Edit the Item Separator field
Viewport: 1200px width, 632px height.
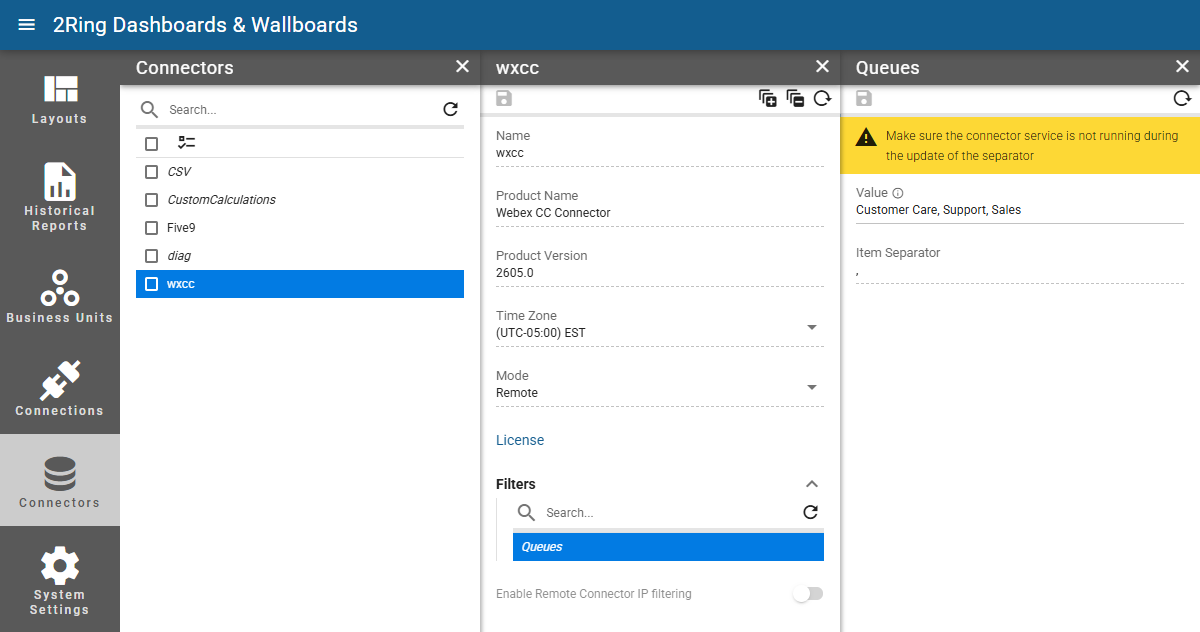coord(1020,271)
